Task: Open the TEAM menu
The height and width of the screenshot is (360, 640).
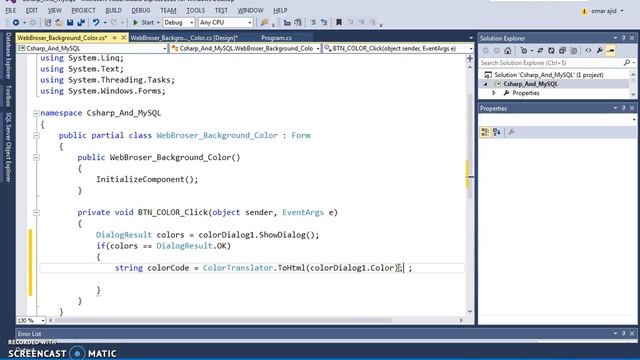Action: pos(168,10)
